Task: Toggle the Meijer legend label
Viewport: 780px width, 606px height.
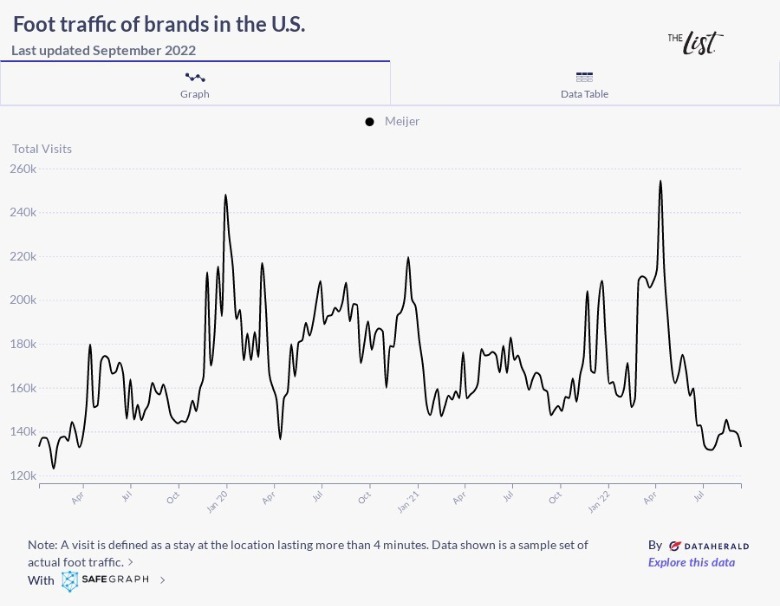Action: tap(402, 122)
